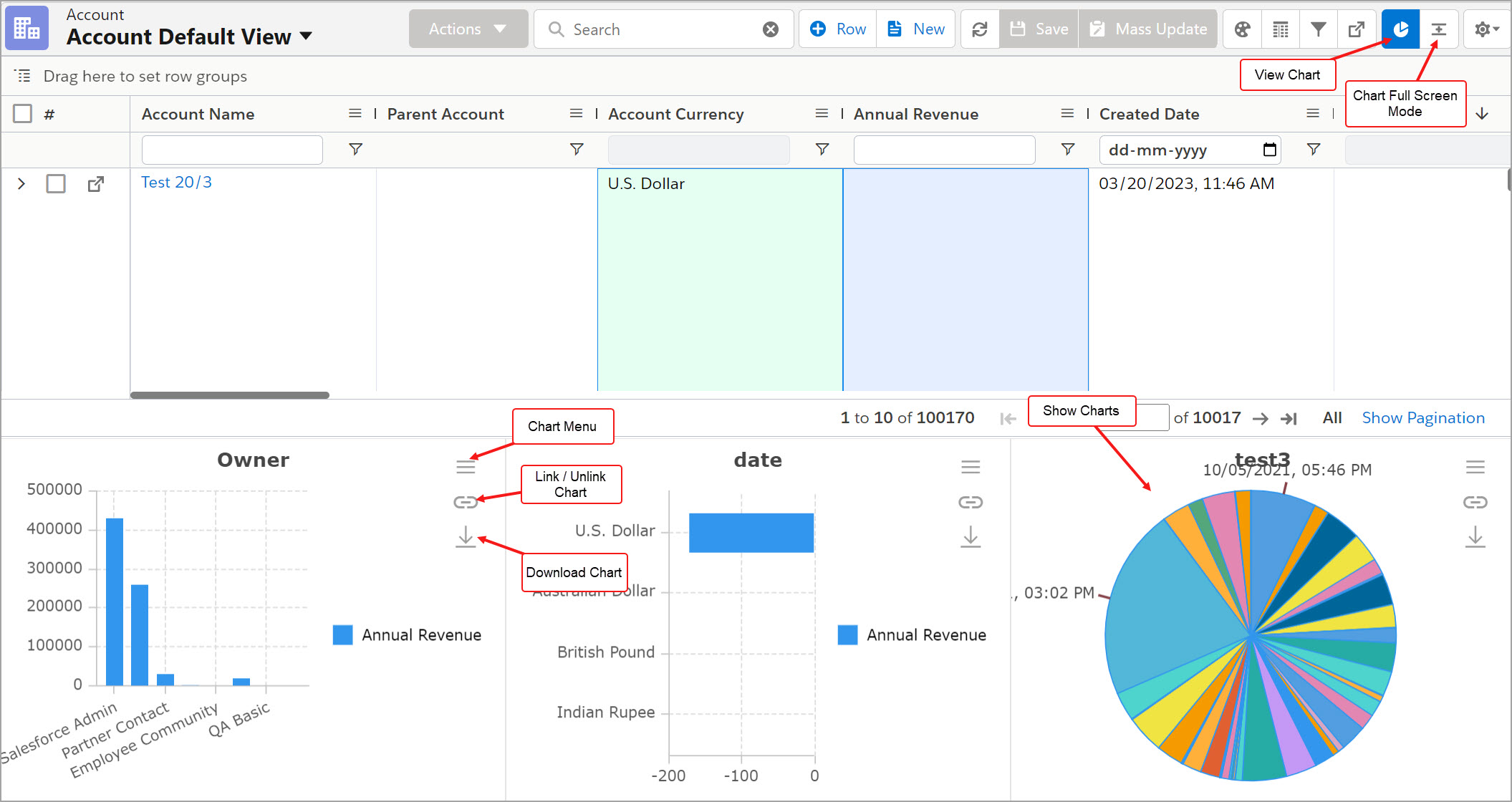
Task: Click link/unlink icon on date chart
Action: click(x=971, y=502)
